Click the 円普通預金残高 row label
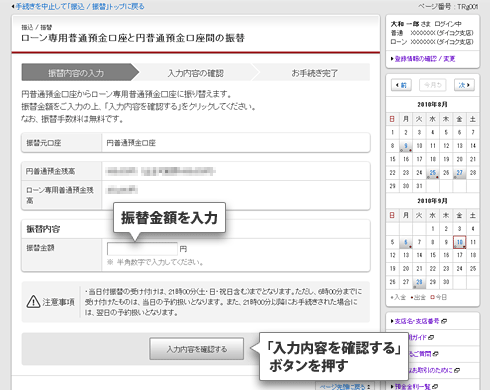Viewport: 490px width, 390px height. coord(51,171)
